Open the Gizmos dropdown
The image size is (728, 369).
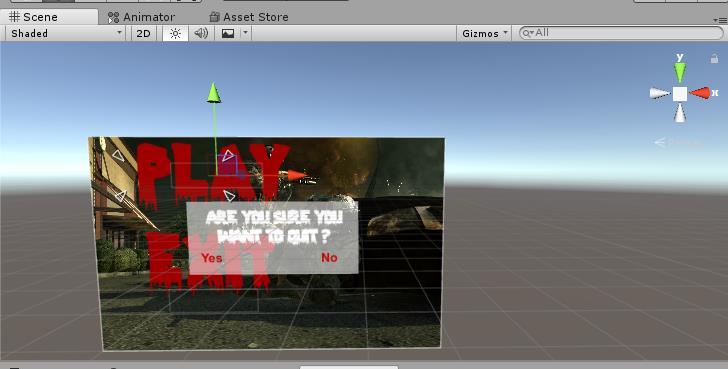click(x=483, y=33)
